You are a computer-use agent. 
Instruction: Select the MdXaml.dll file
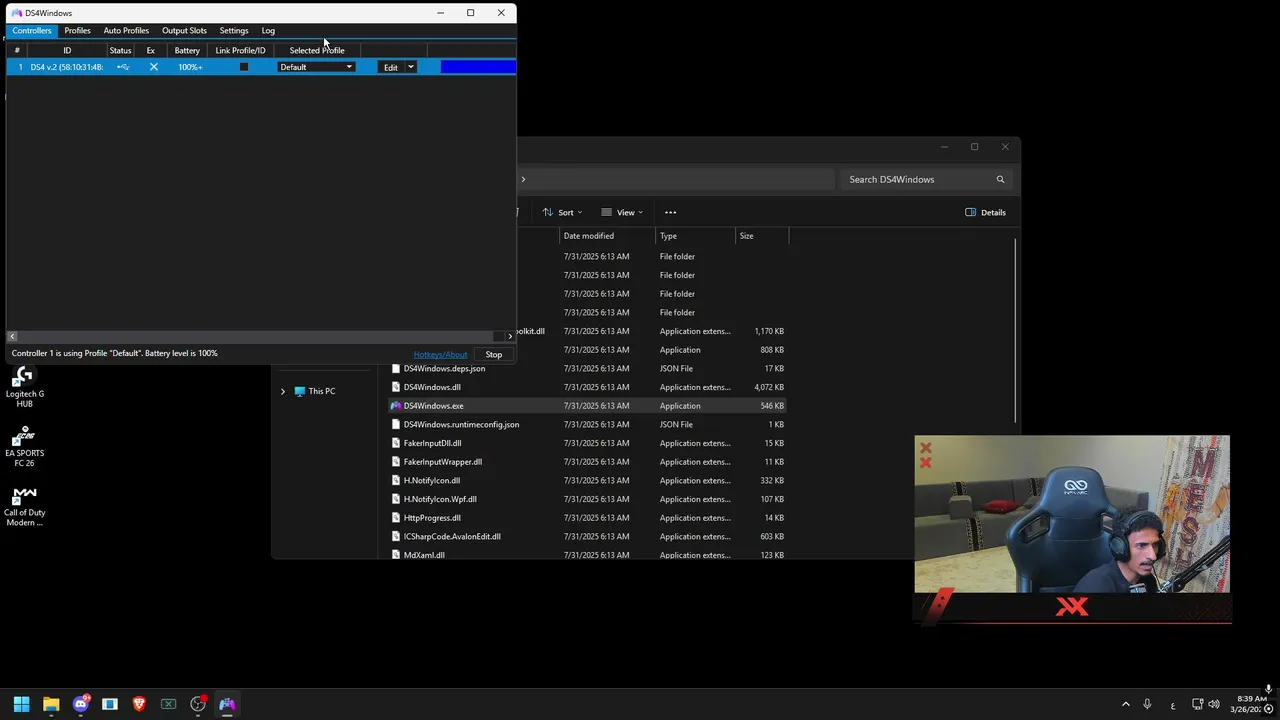[x=587, y=554]
